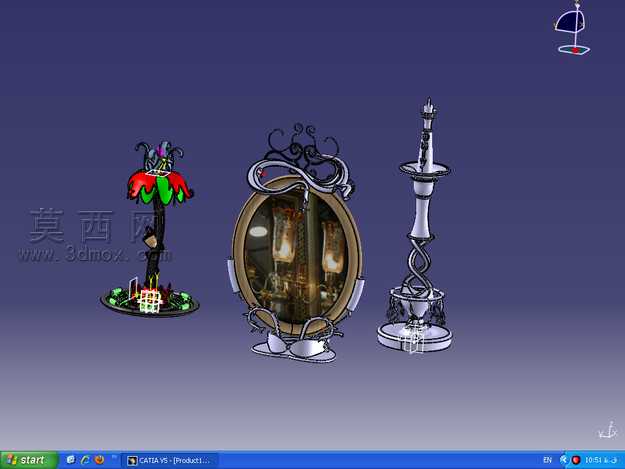The width and height of the screenshot is (625, 469).
Task: Open Internet Explorer from quick launch
Action: [x=85, y=460]
